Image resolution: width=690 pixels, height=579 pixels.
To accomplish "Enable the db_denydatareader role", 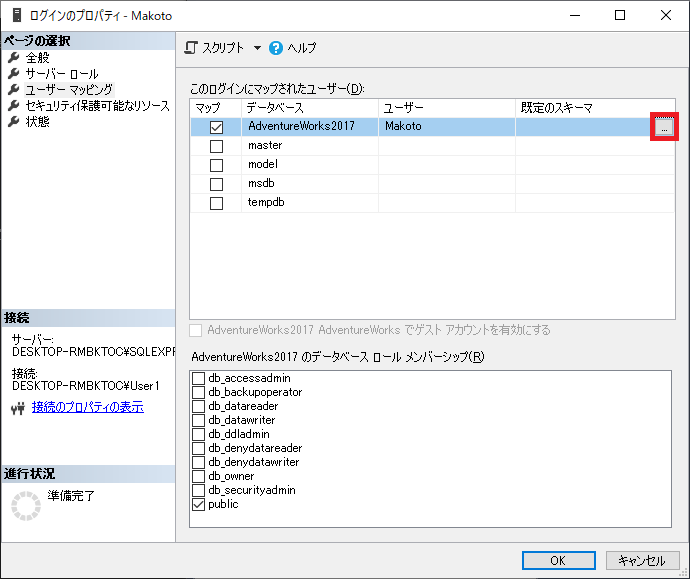I will click(x=198, y=448).
